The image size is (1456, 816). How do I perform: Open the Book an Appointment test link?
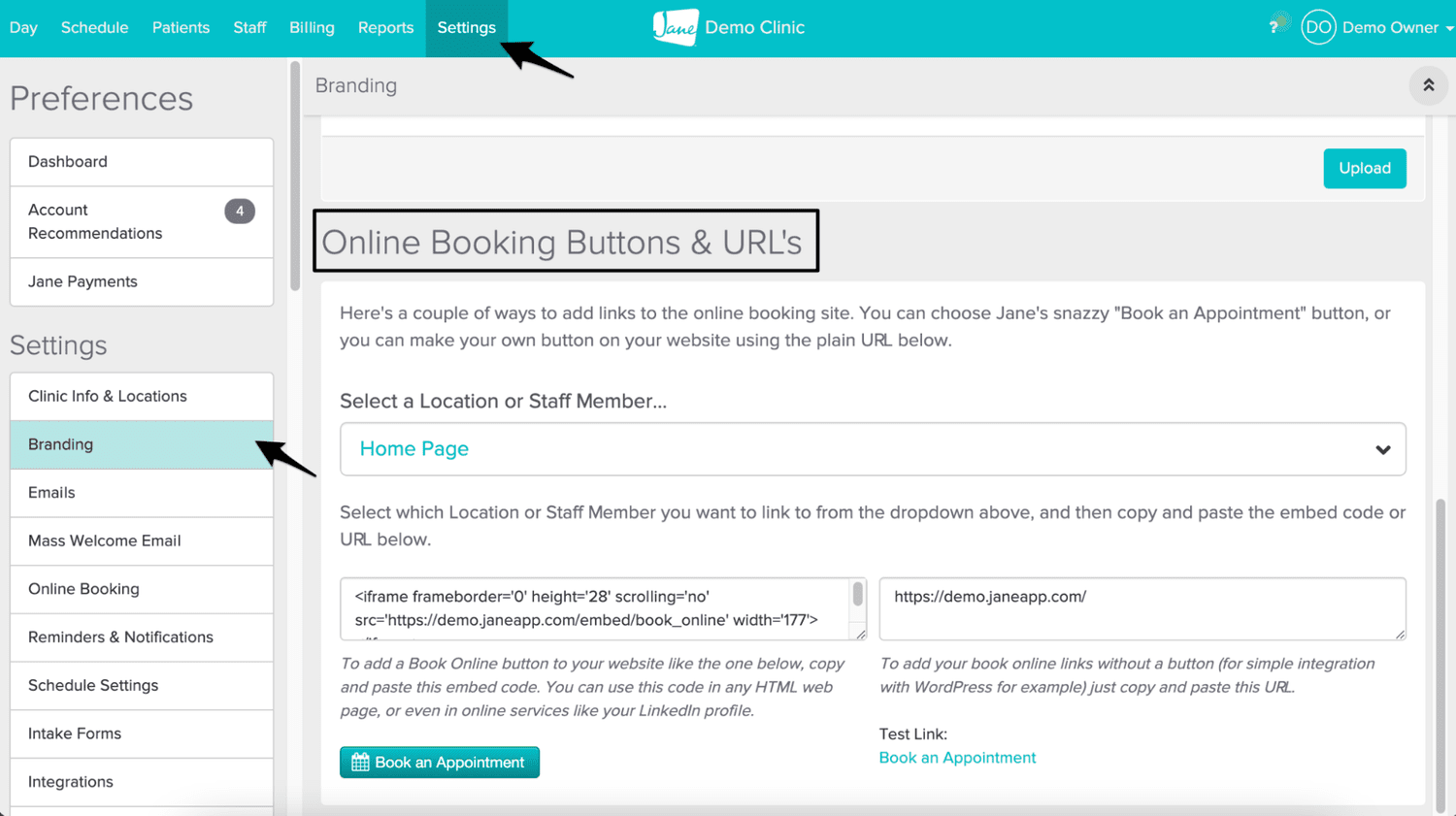click(x=957, y=758)
